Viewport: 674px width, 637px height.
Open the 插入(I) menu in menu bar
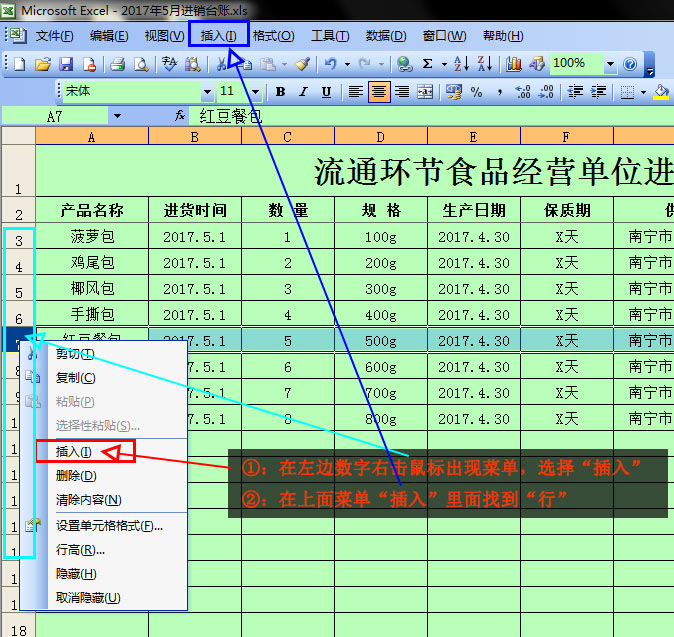pyautogui.click(x=218, y=36)
